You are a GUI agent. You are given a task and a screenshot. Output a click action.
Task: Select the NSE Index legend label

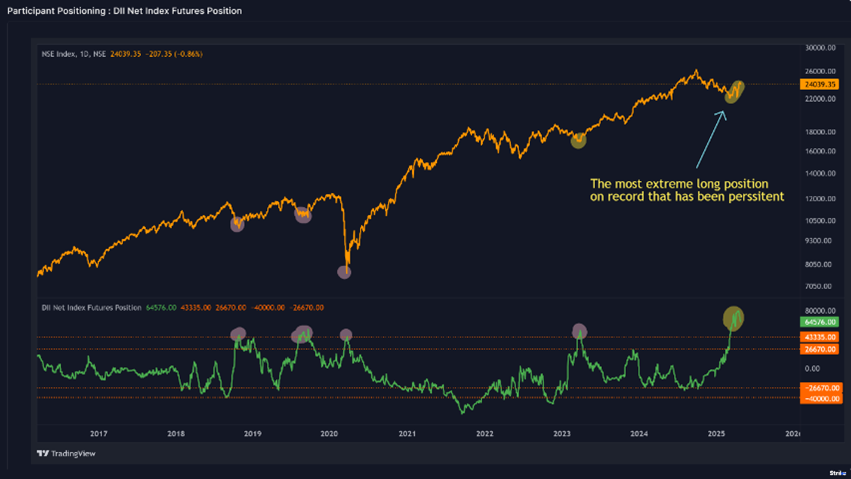[x=72, y=54]
